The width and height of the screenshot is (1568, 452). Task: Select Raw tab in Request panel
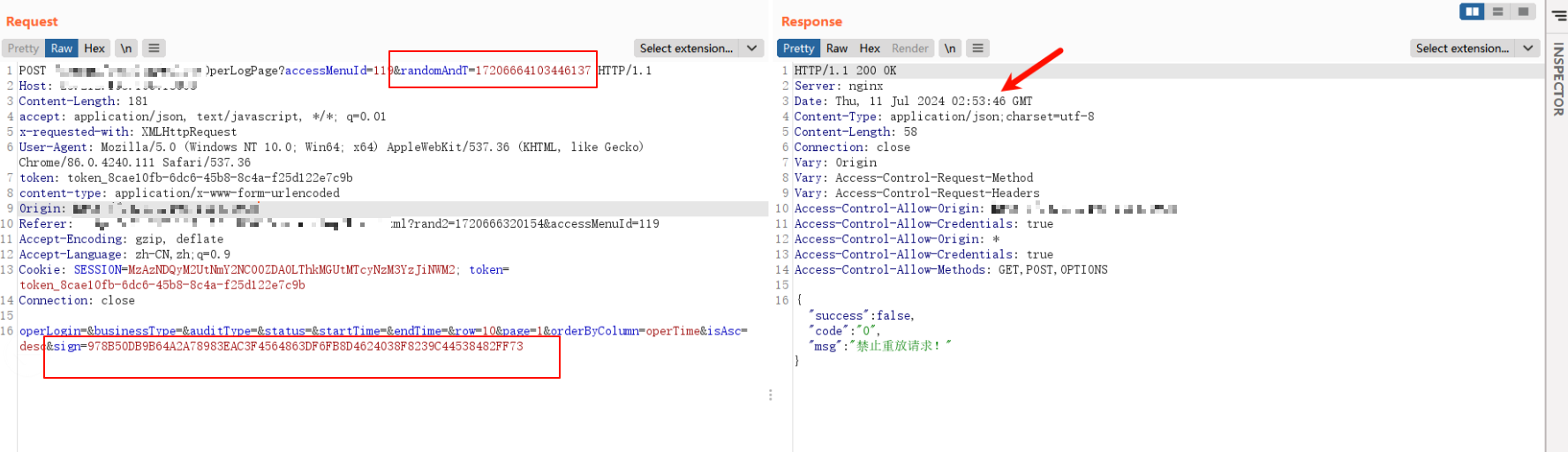click(x=62, y=49)
